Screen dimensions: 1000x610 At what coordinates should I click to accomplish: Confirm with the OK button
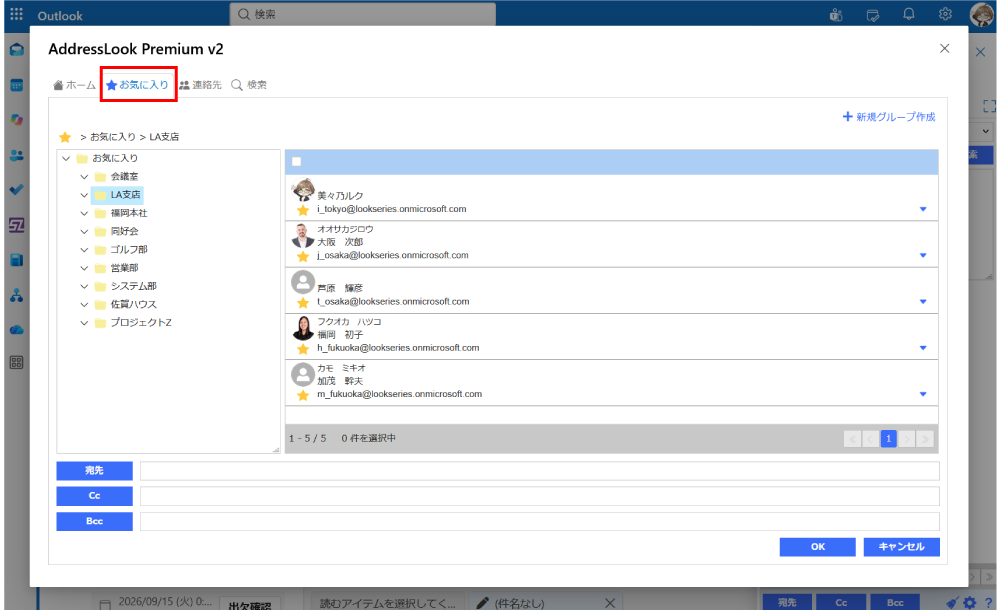click(x=818, y=547)
